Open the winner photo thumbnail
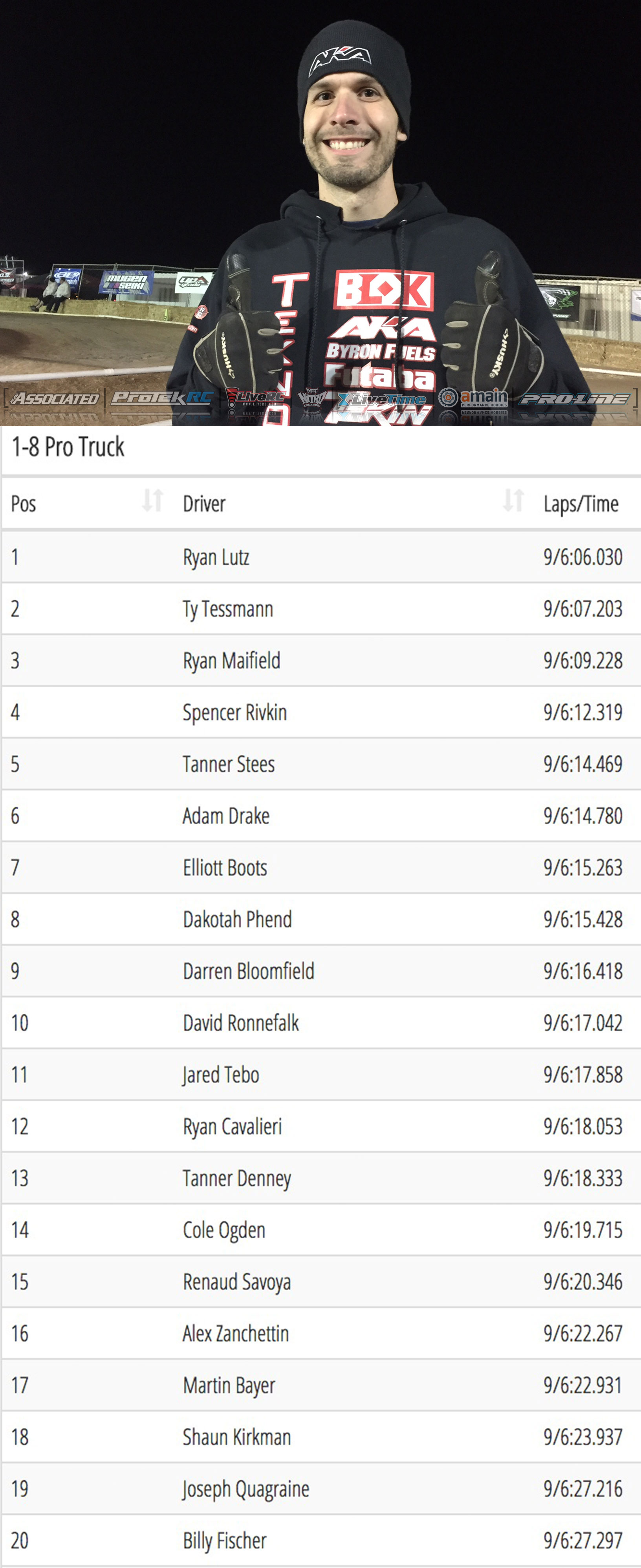 (320, 213)
